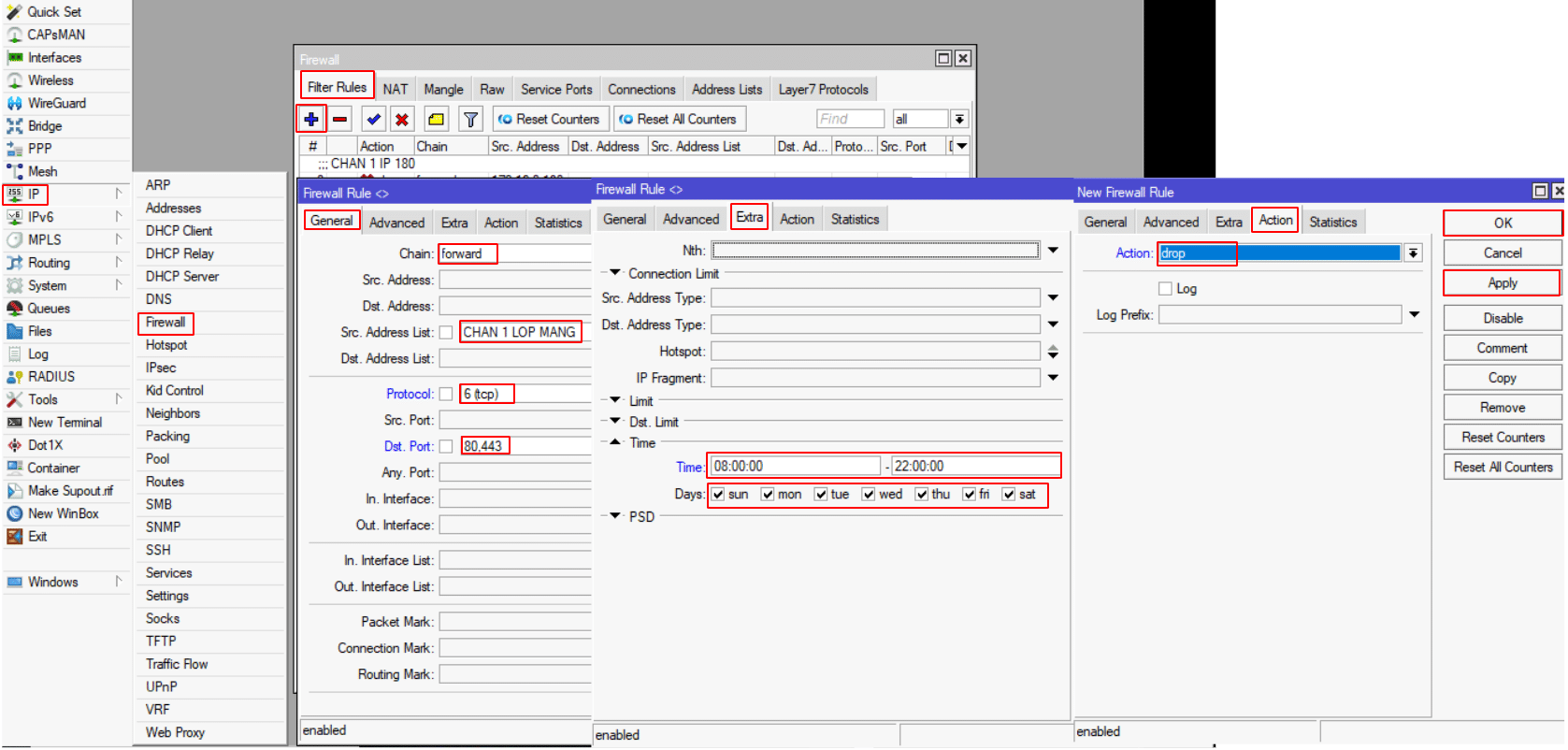Open the IPv6 menu

[40, 217]
